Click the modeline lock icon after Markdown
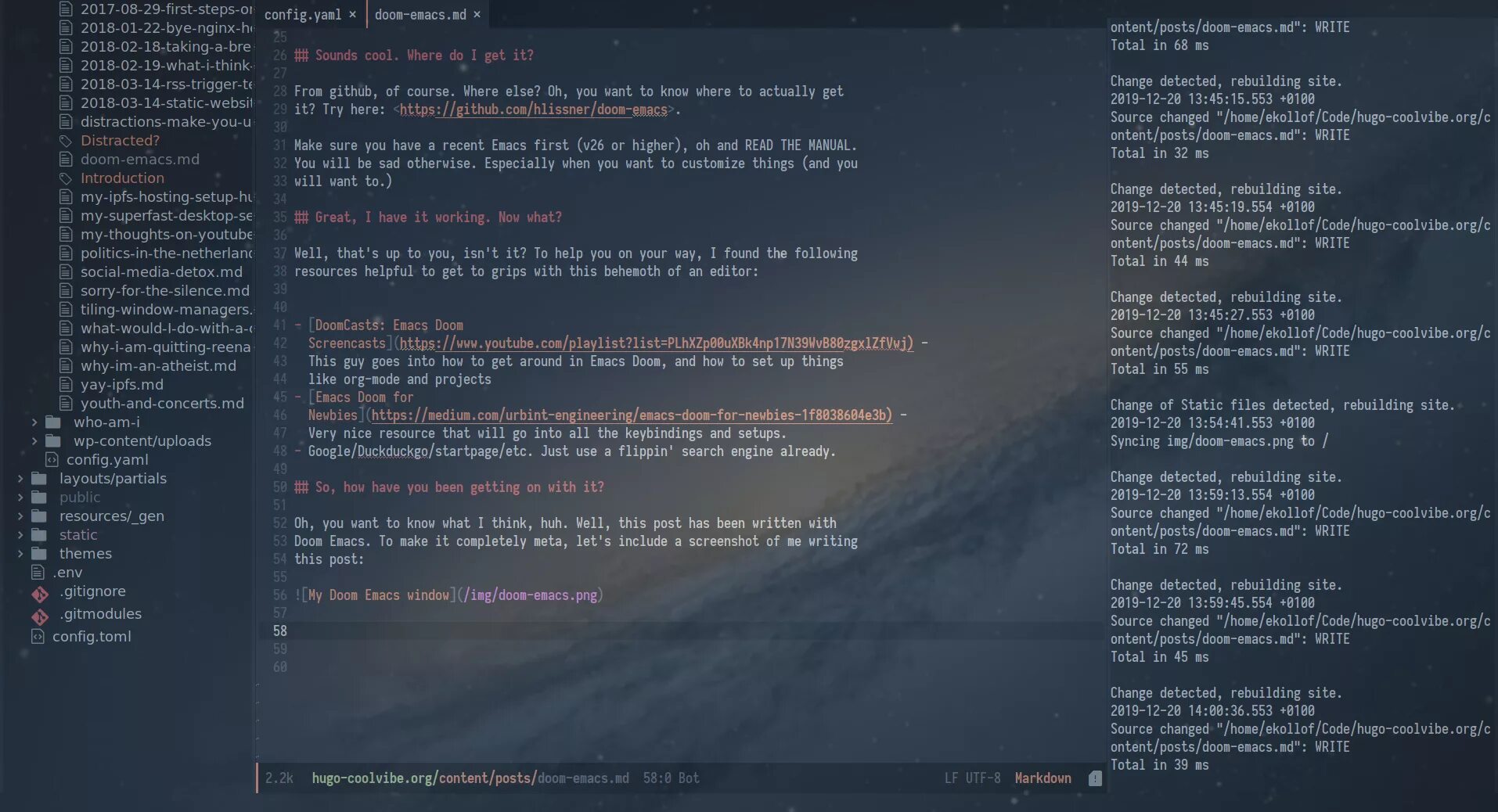This screenshot has width=1498, height=812. coord(1095,778)
